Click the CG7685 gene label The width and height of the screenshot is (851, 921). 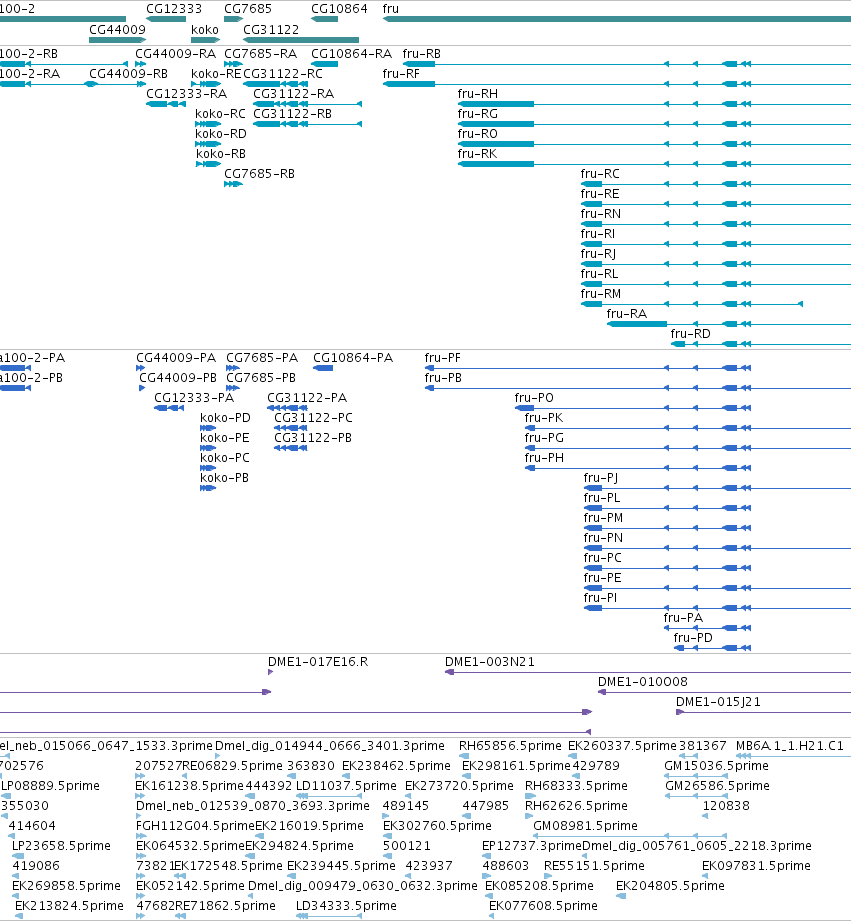click(248, 9)
